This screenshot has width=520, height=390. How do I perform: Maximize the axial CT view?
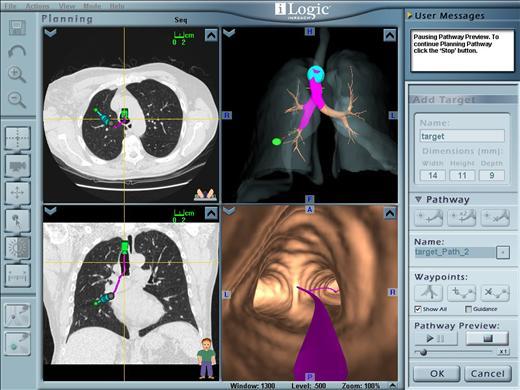click(211, 35)
